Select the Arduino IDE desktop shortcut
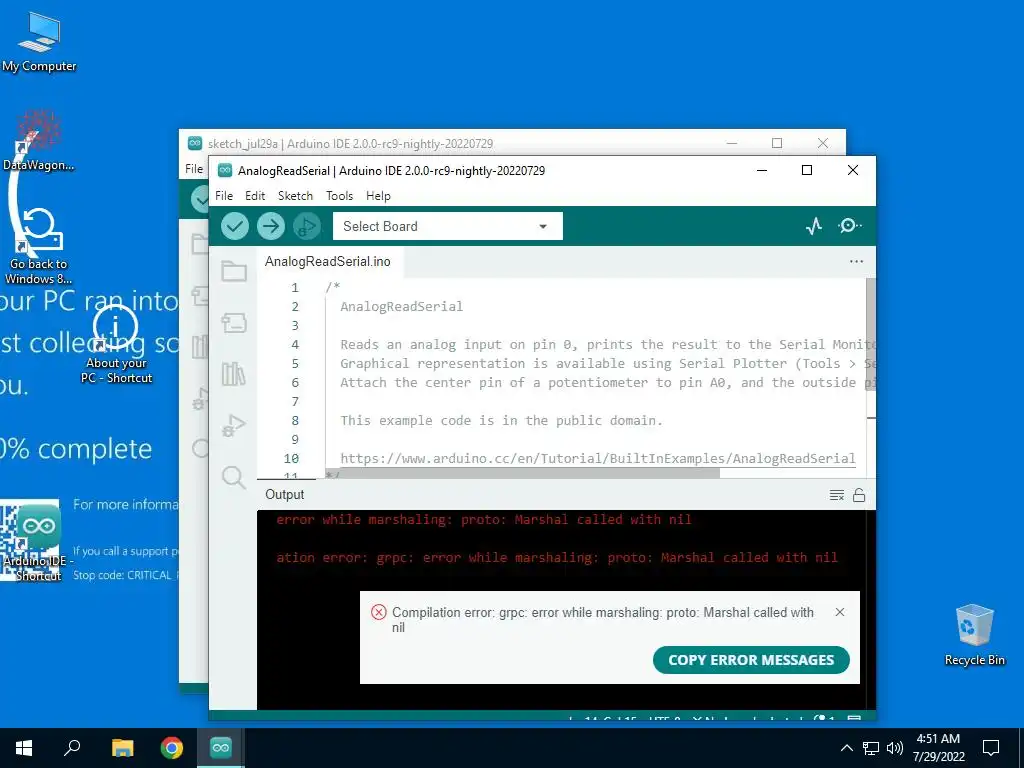 tap(38, 545)
